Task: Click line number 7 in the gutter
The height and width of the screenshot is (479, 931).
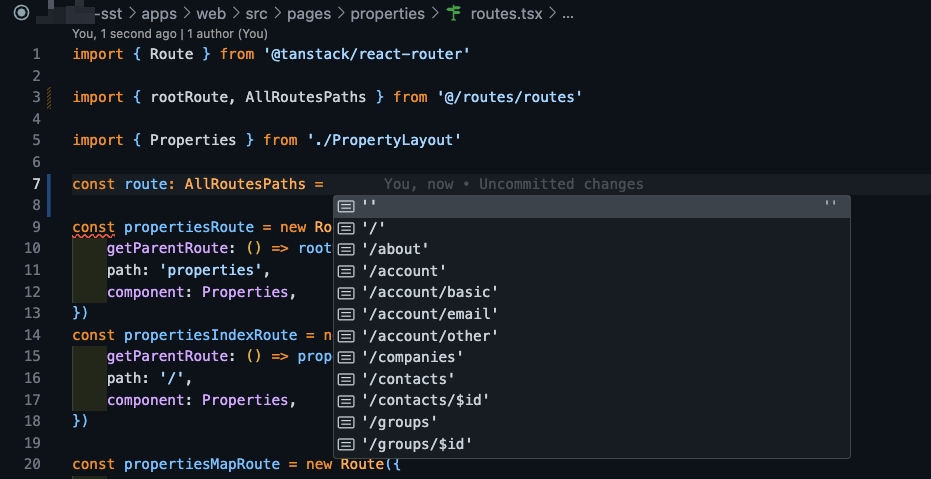Action: (x=36, y=184)
